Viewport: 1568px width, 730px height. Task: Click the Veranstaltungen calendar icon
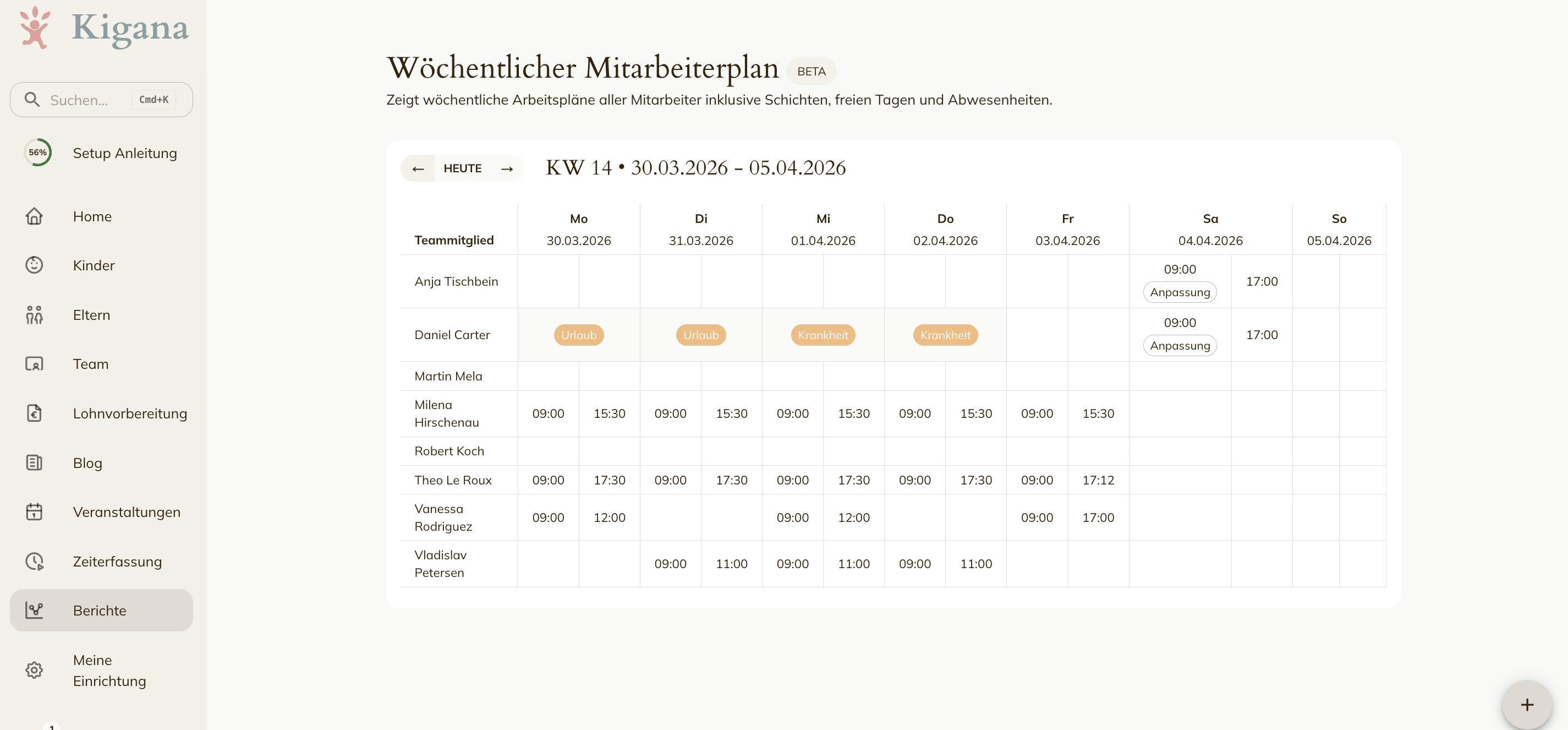34,511
